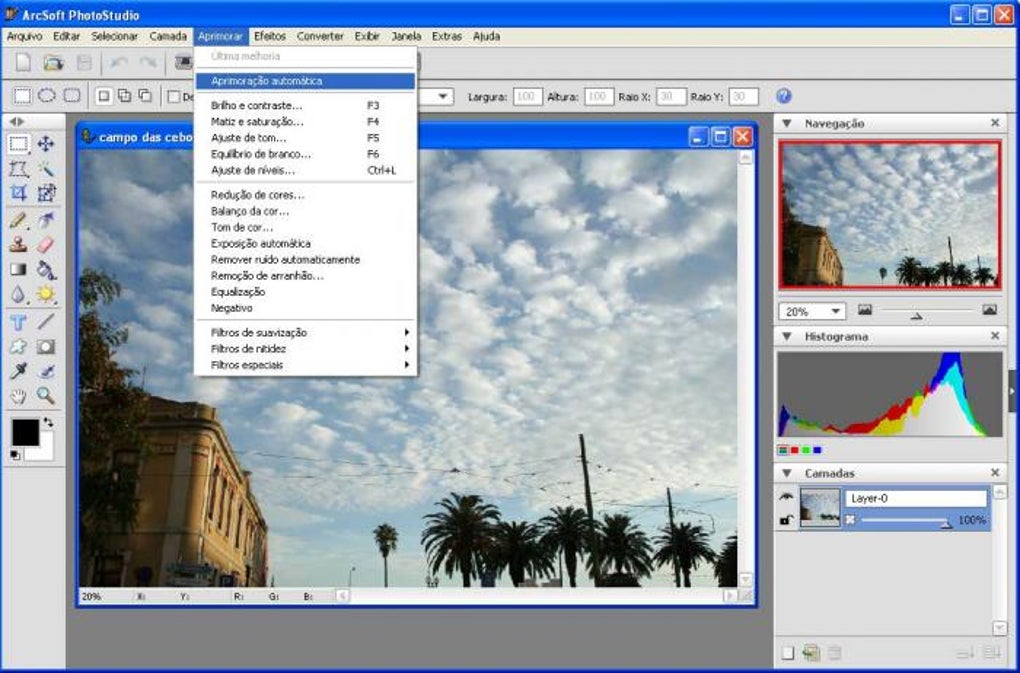Select the Eraser tool
Screen dimensions: 1020x673
pos(46,245)
